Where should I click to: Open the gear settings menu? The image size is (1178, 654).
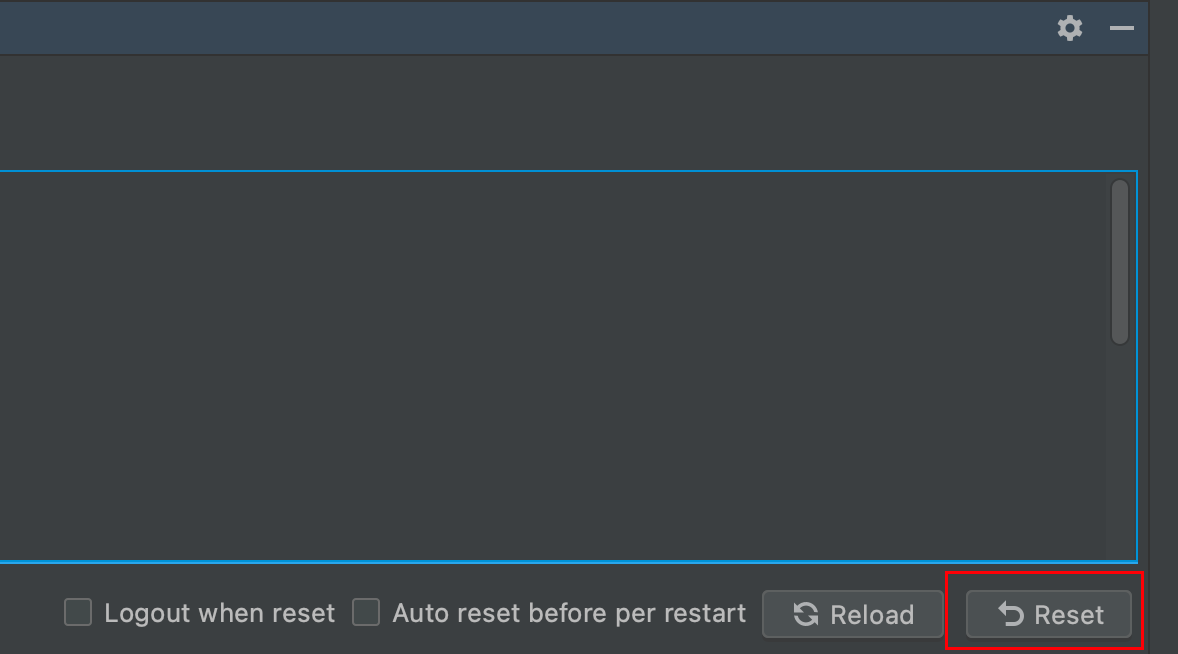pos(1069,28)
